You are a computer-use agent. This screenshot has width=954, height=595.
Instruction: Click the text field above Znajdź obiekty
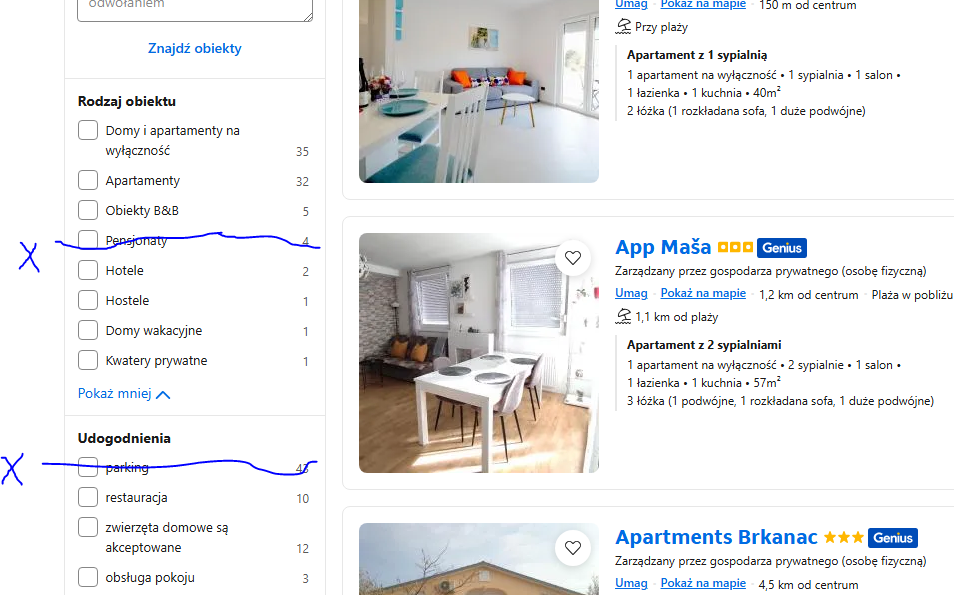point(195,8)
